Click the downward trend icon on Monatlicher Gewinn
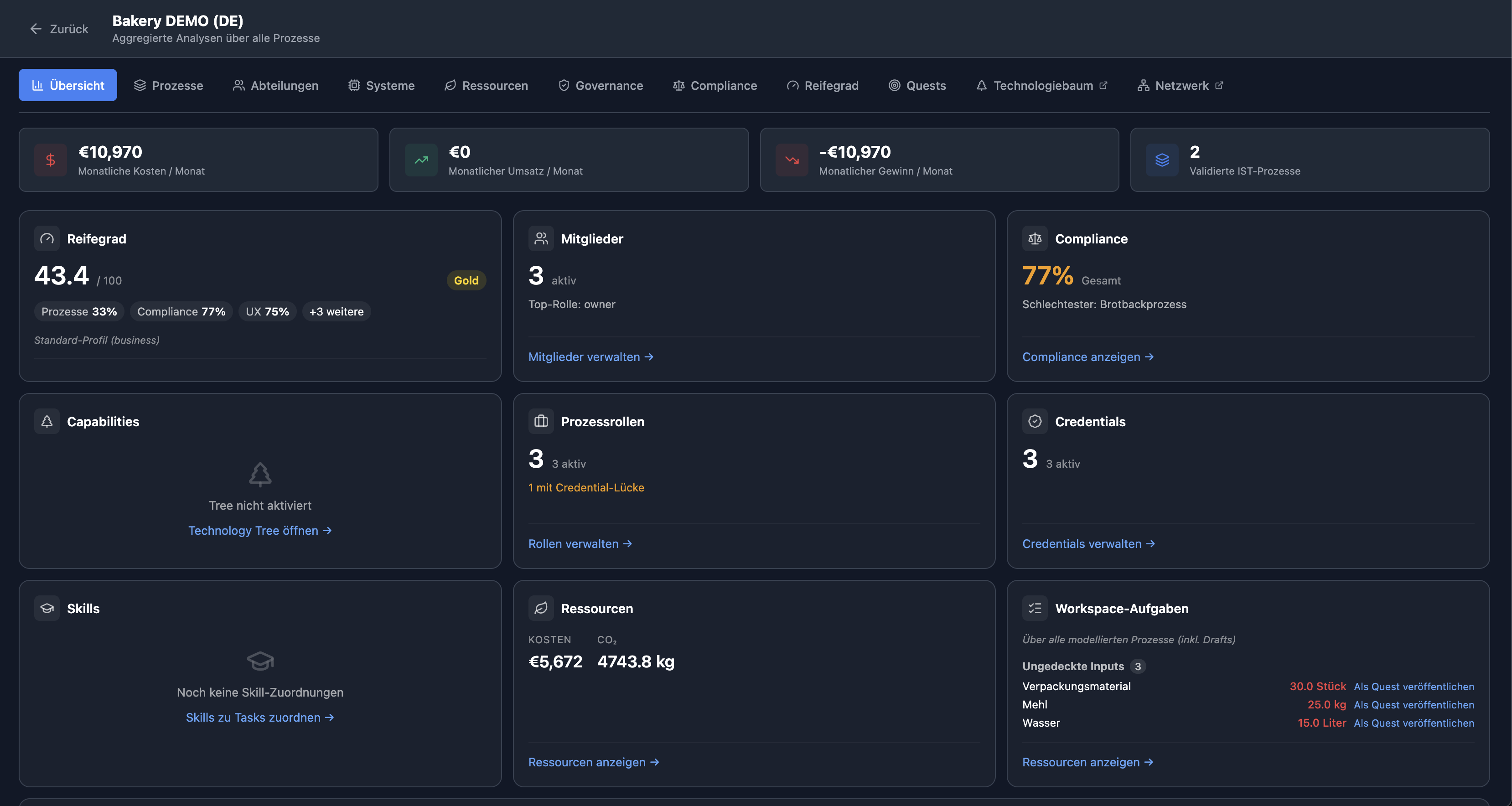The height and width of the screenshot is (806, 1512). point(792,160)
